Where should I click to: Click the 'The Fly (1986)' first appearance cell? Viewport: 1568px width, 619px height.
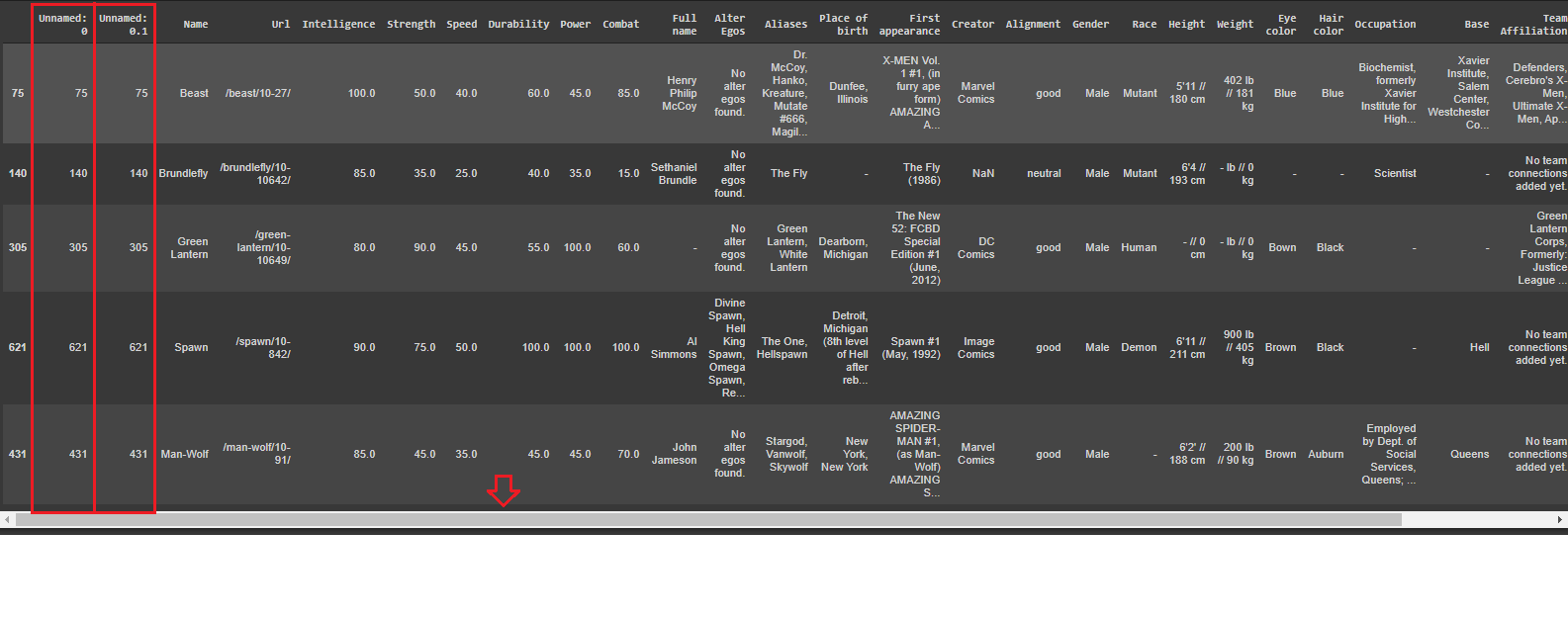pos(921,173)
